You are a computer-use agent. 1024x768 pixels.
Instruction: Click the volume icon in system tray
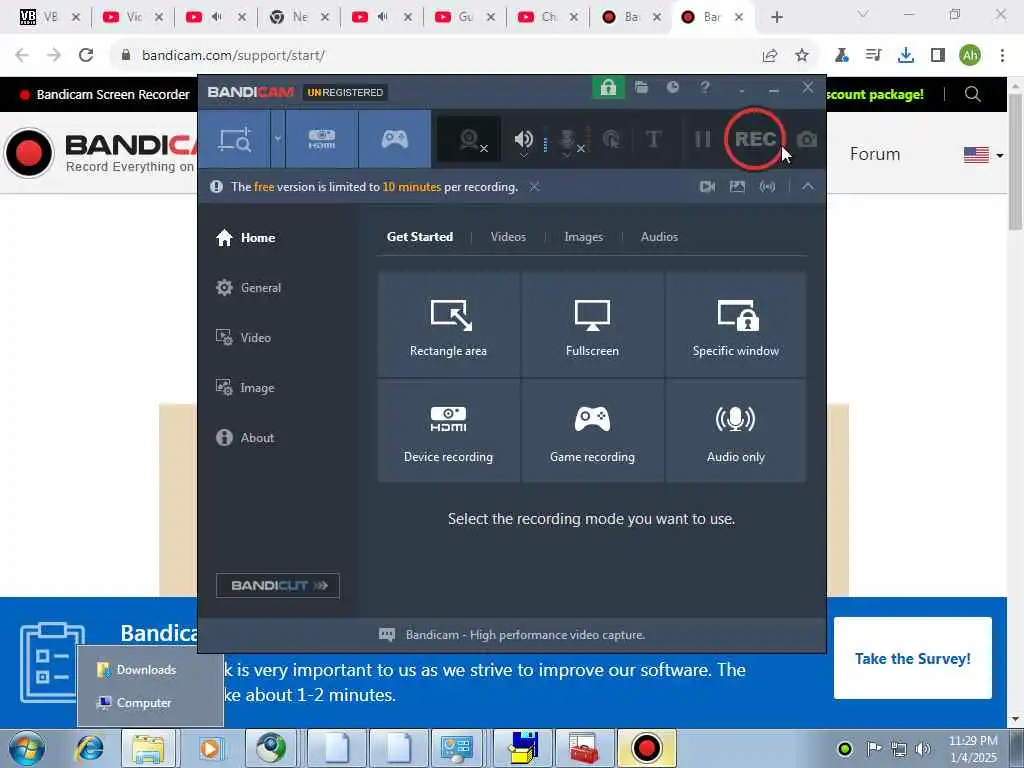[923, 749]
